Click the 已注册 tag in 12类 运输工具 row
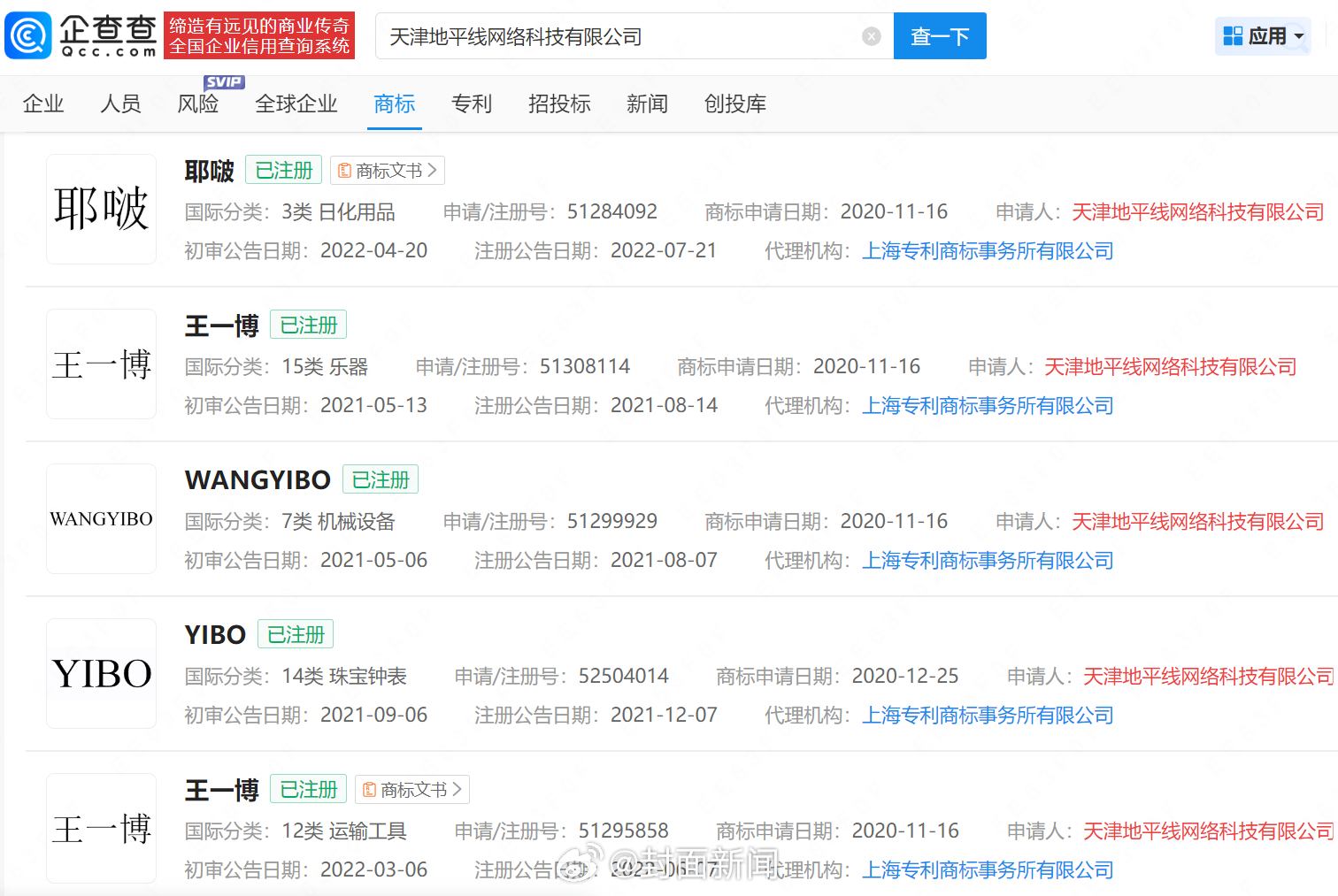 (x=308, y=790)
